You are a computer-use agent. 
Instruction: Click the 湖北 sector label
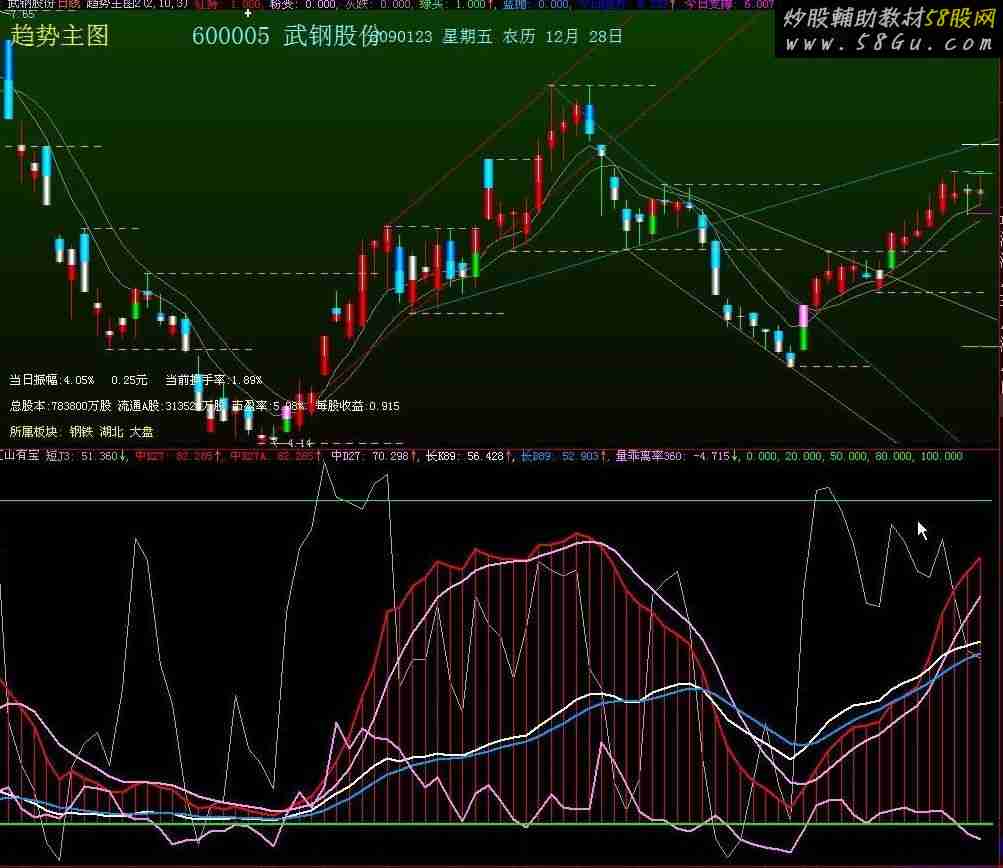coord(111,432)
